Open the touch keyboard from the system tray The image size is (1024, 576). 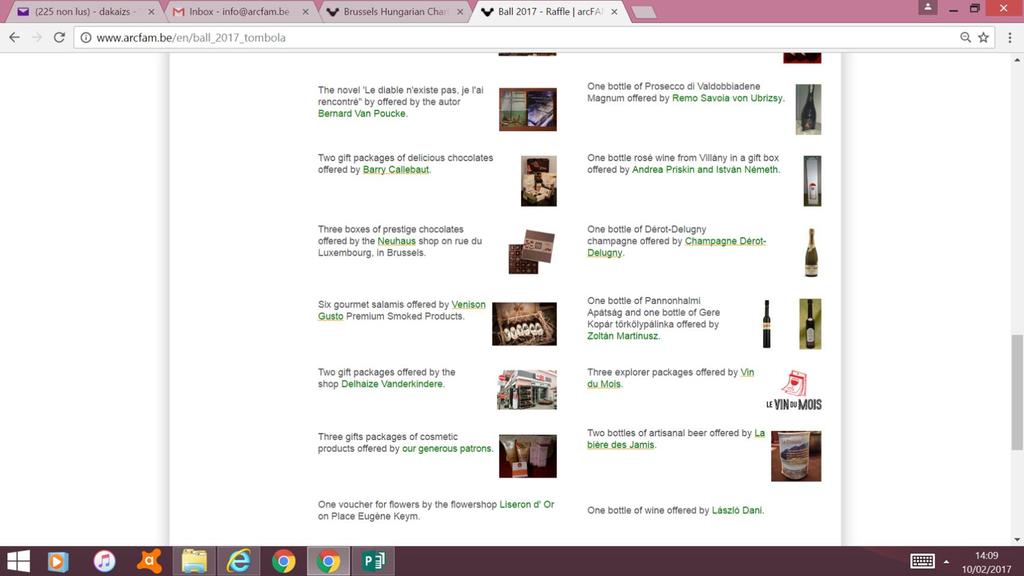(x=922, y=561)
